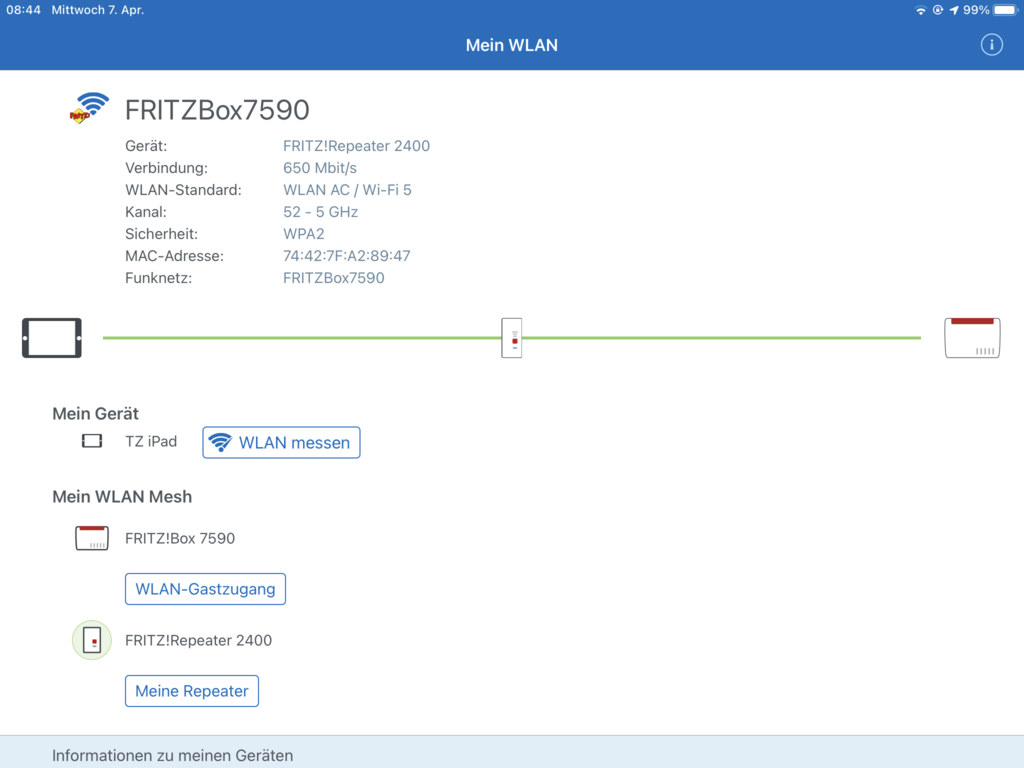
Task: Click the WLAN AC / Wi-Fi 5 value
Action: 347,190
